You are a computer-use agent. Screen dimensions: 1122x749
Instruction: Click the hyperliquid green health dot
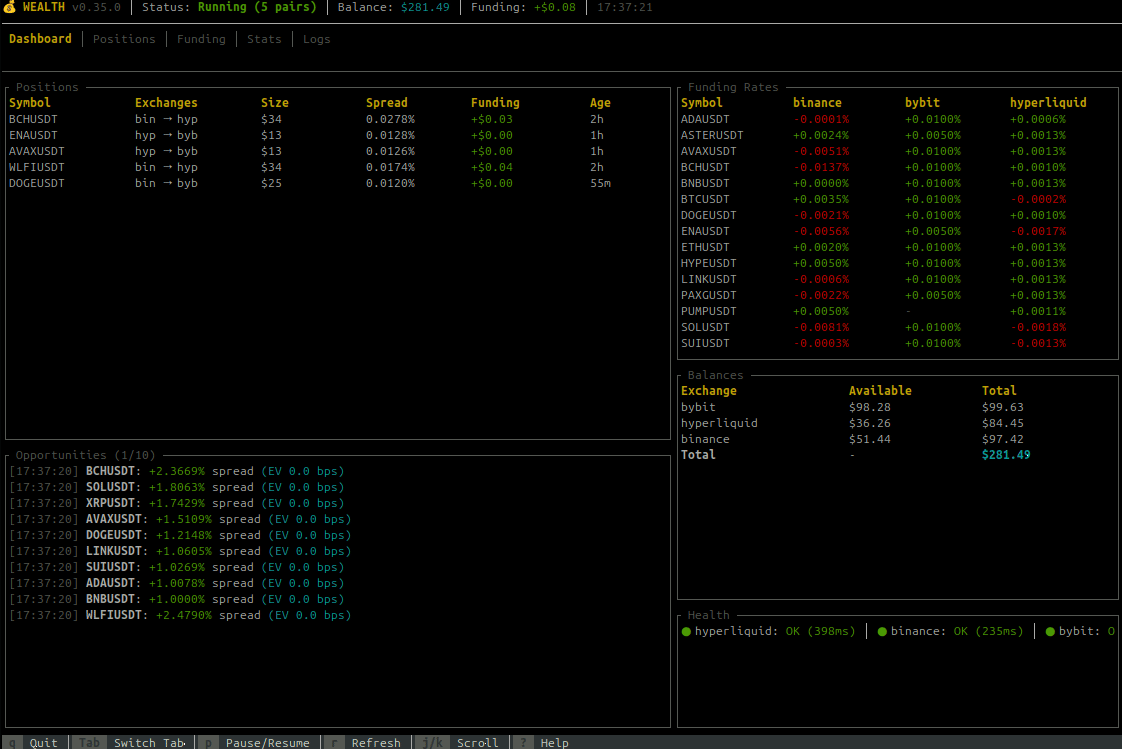click(686, 631)
